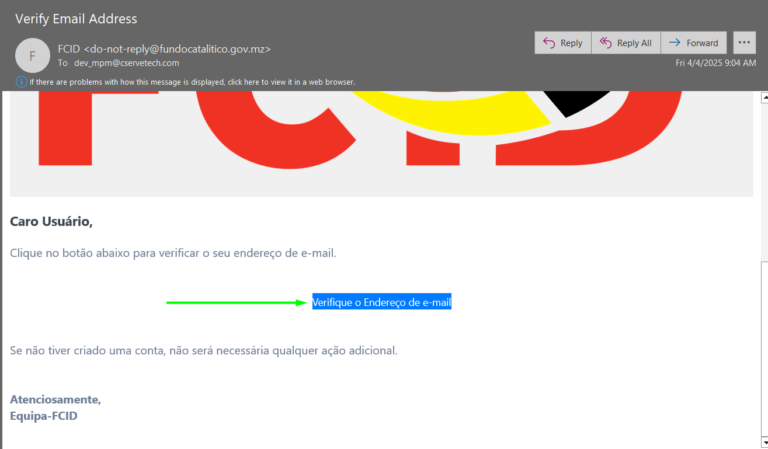Click the sender address do-not-reply@fundocatalitico.gov.mz

177,48
